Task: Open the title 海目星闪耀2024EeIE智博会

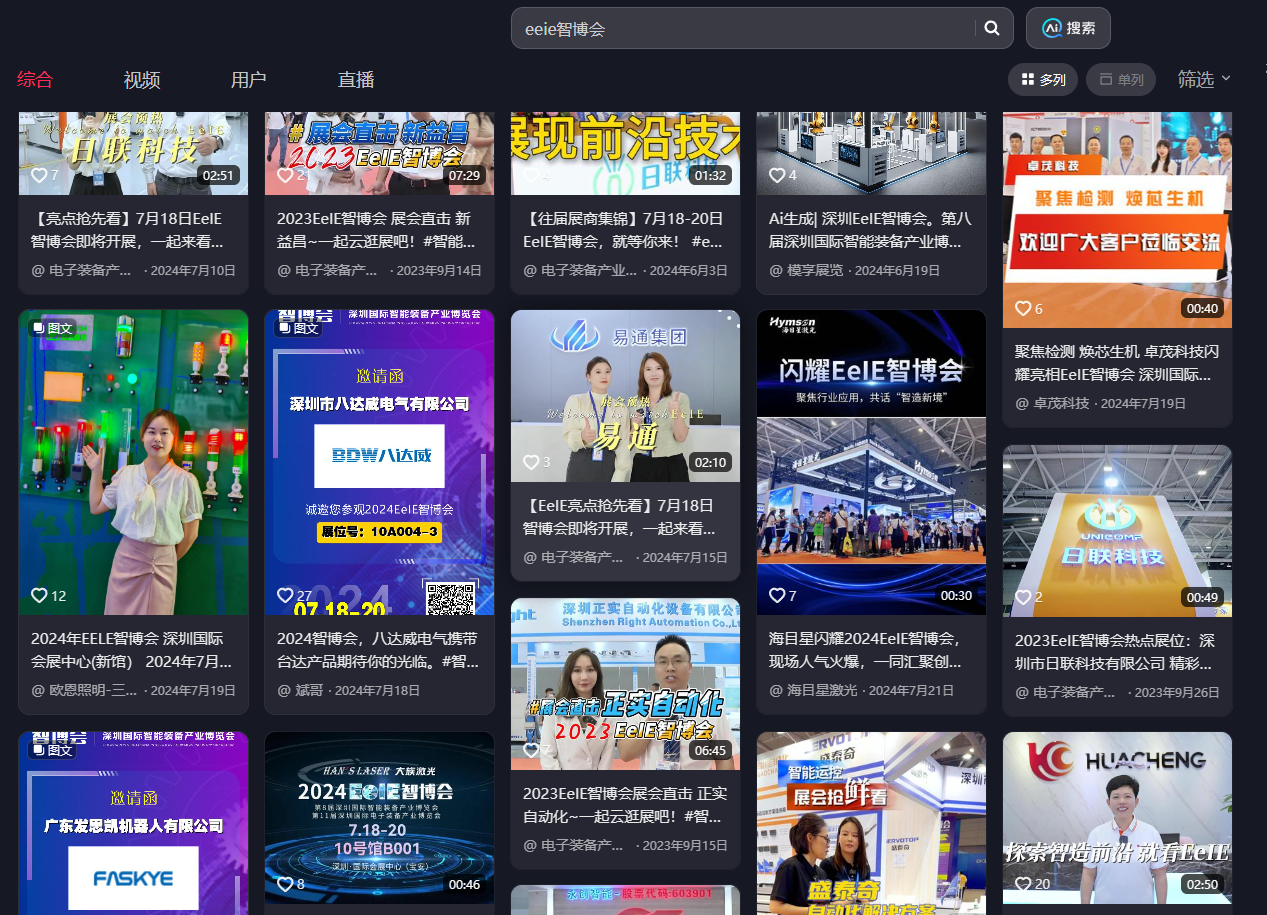Action: [865, 650]
